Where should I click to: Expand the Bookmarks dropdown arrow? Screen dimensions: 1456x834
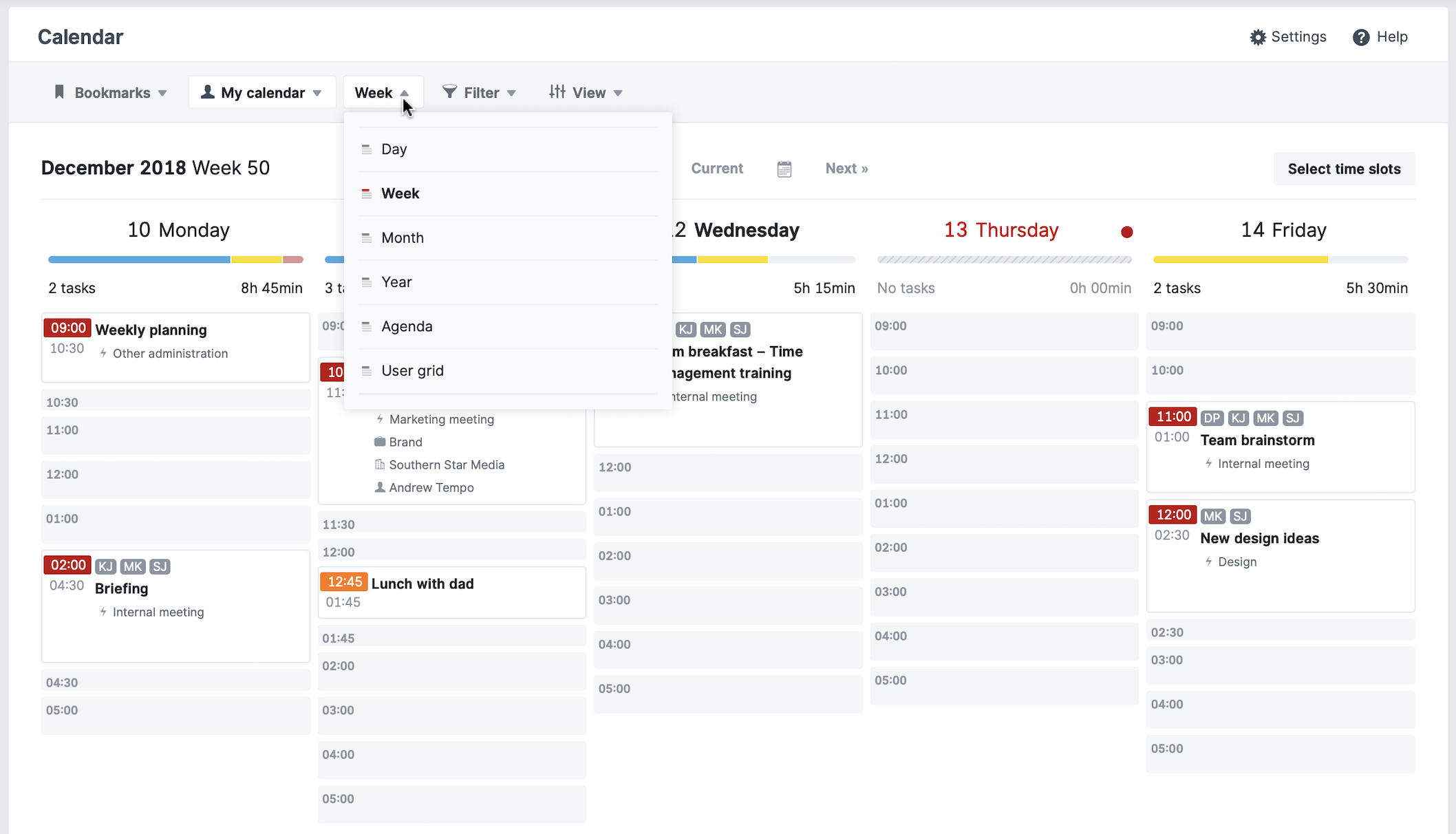[x=162, y=93]
